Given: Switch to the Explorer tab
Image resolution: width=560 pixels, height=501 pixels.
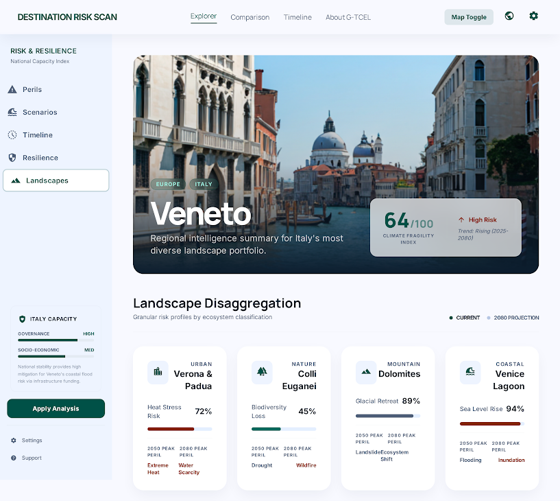Looking at the screenshot, I should point(204,16).
